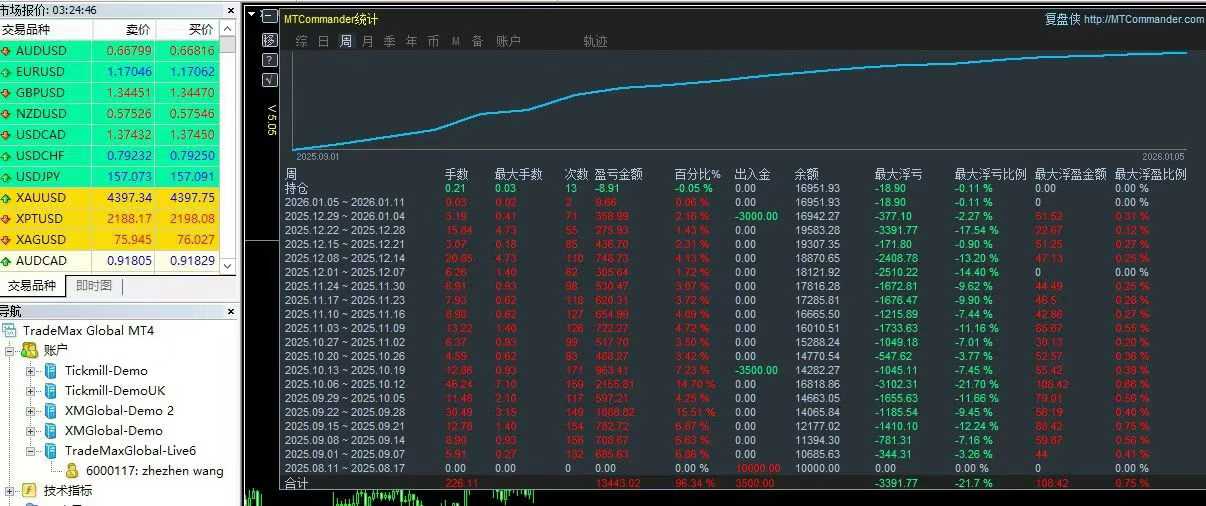Select the Tickmill-Demo tree item
The image size is (1206, 506).
105,371
